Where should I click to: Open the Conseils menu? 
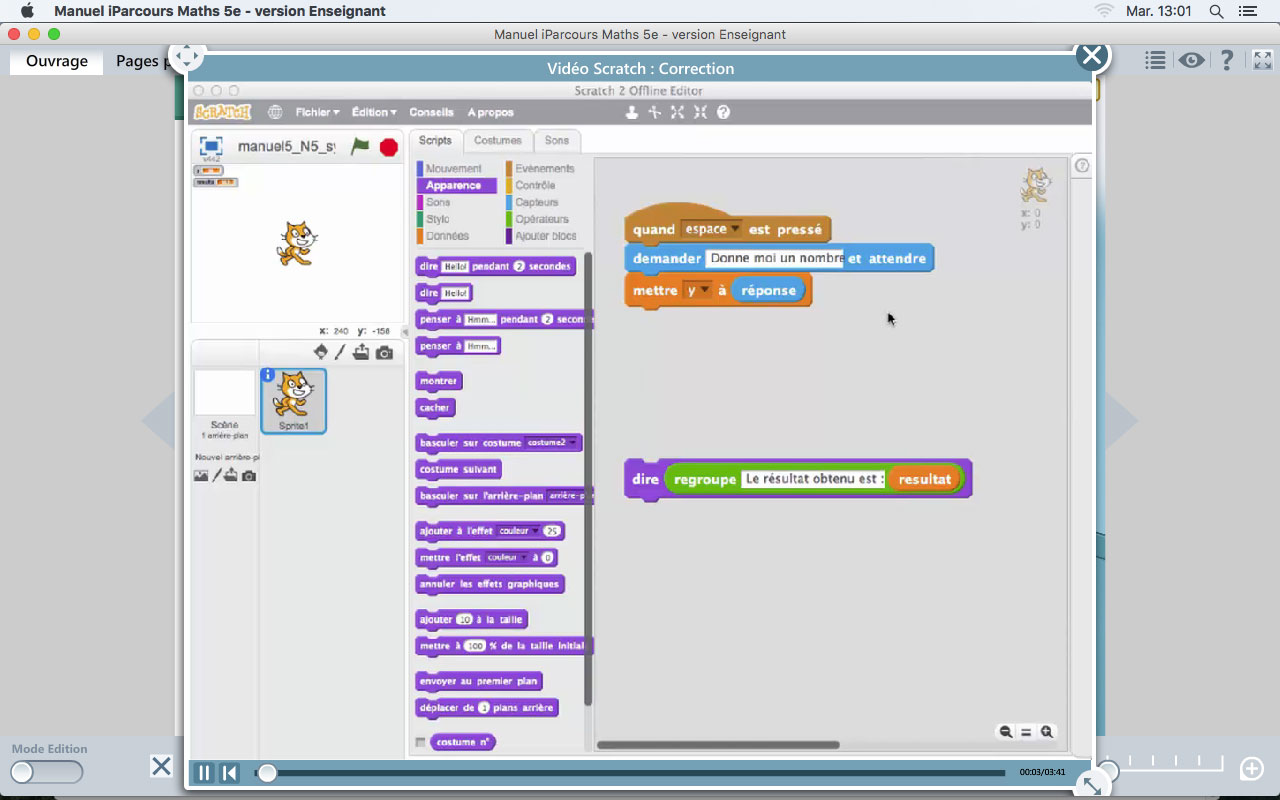point(431,112)
